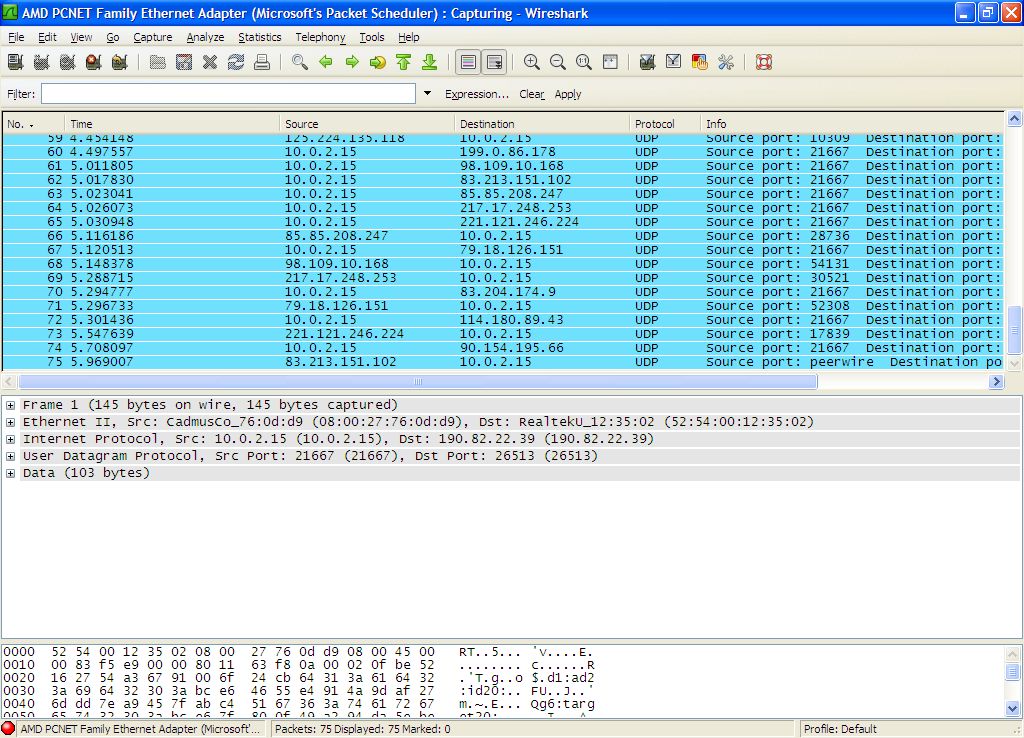The image size is (1024, 738).
Task: Toggle colorize packet list
Action: pos(468,62)
